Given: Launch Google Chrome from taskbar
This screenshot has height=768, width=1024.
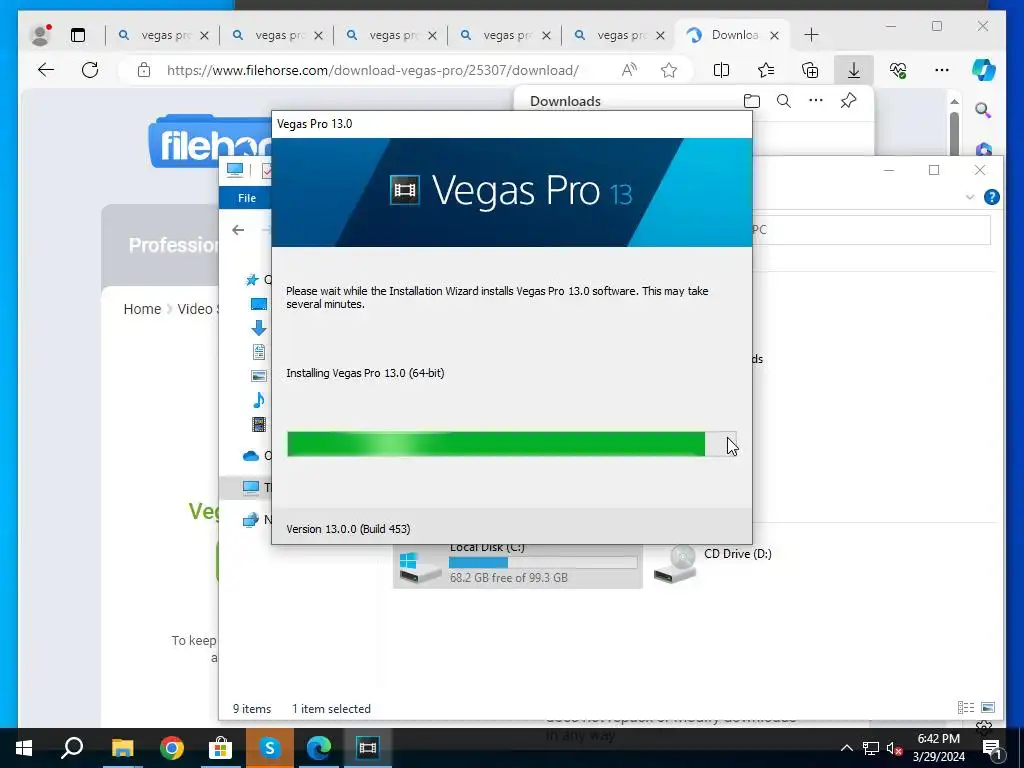Looking at the screenshot, I should click(x=171, y=748).
